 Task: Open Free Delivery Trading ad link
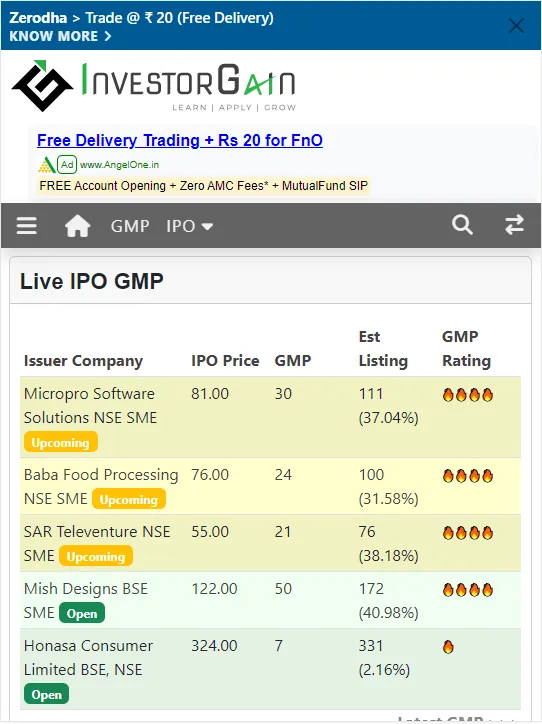tap(180, 140)
